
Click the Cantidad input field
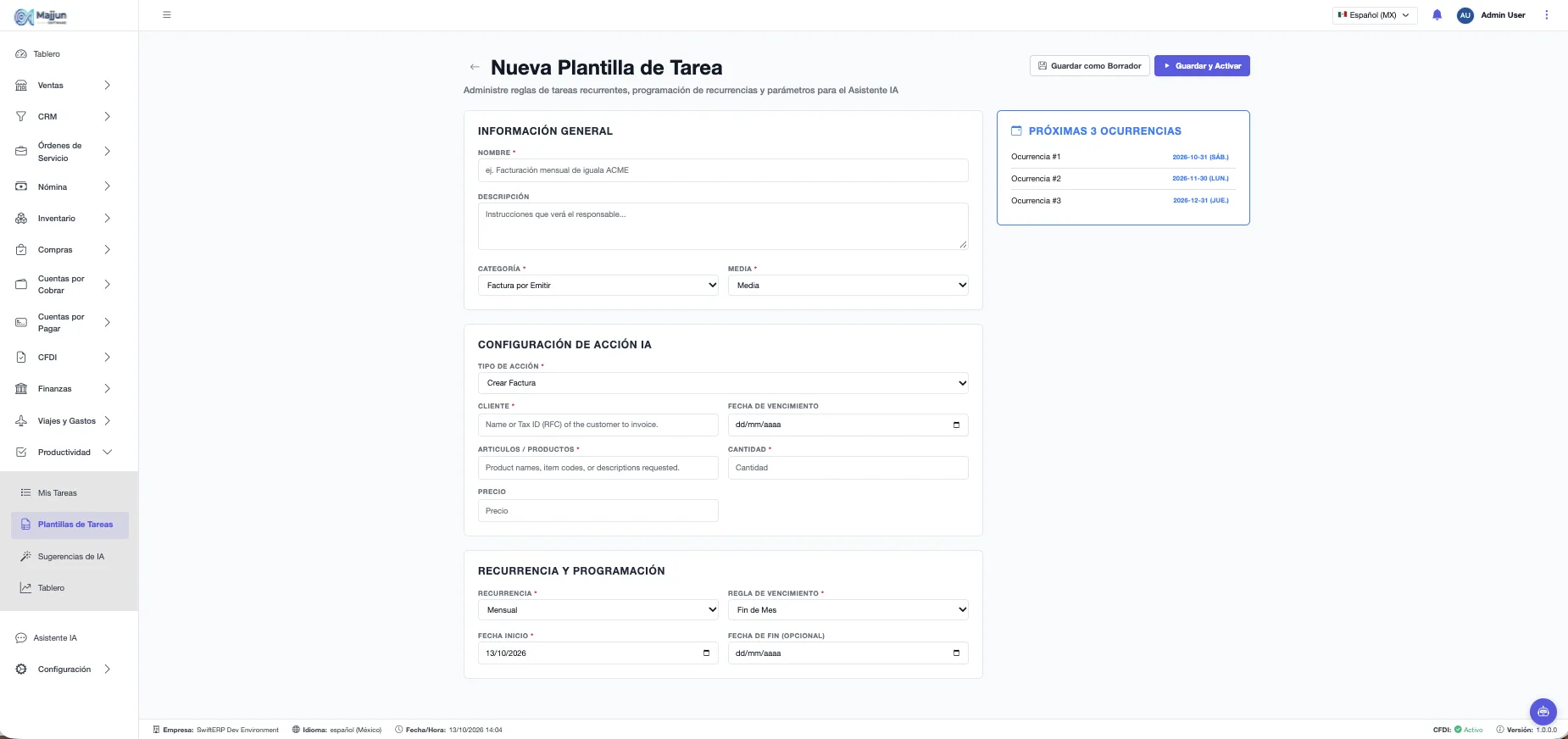coord(848,468)
